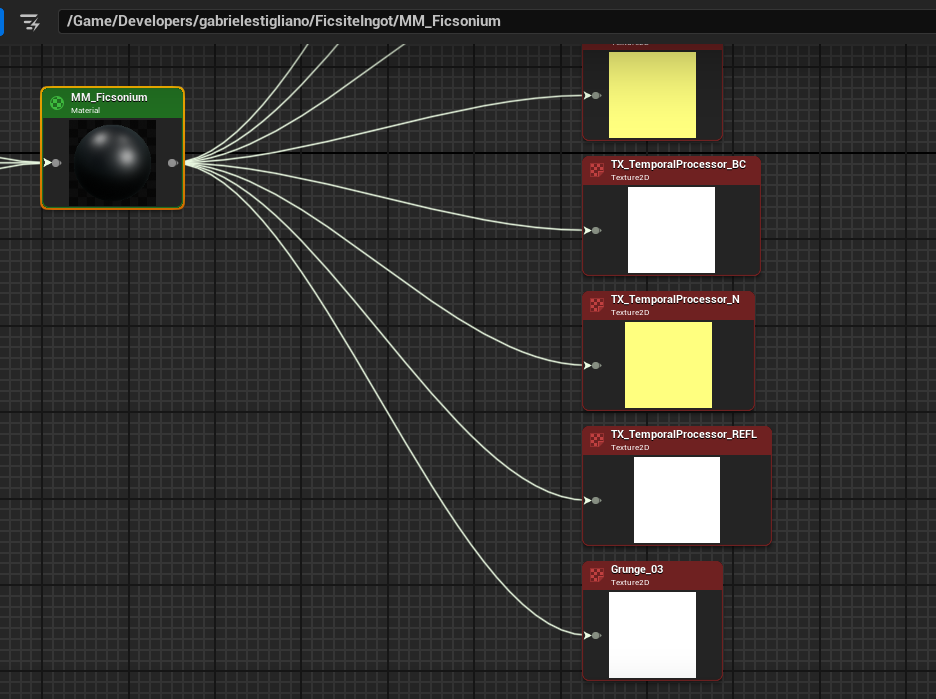Select MM_Ficsonium node title
This screenshot has width=936, height=699.
coord(109,97)
